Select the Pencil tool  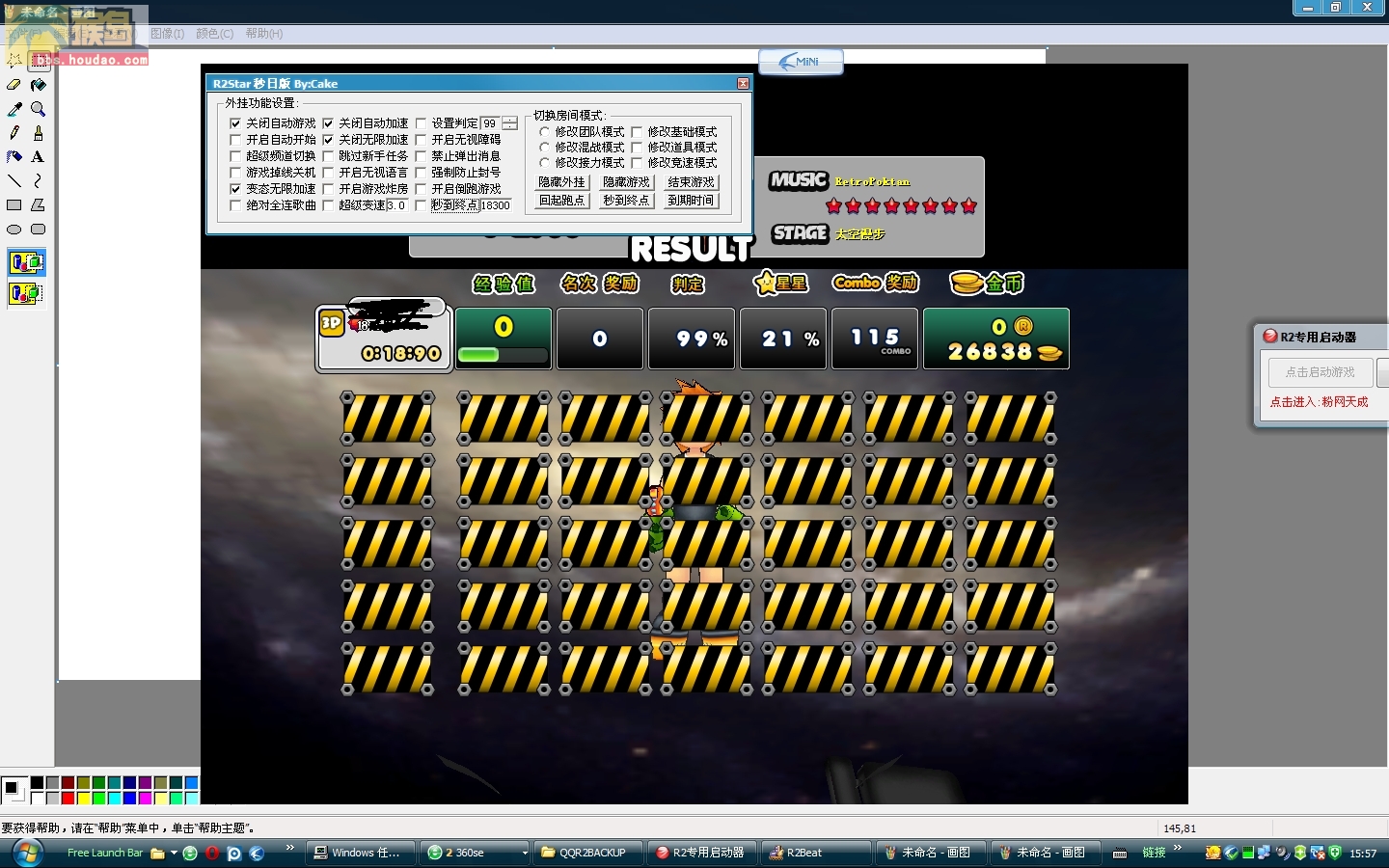tap(14, 133)
